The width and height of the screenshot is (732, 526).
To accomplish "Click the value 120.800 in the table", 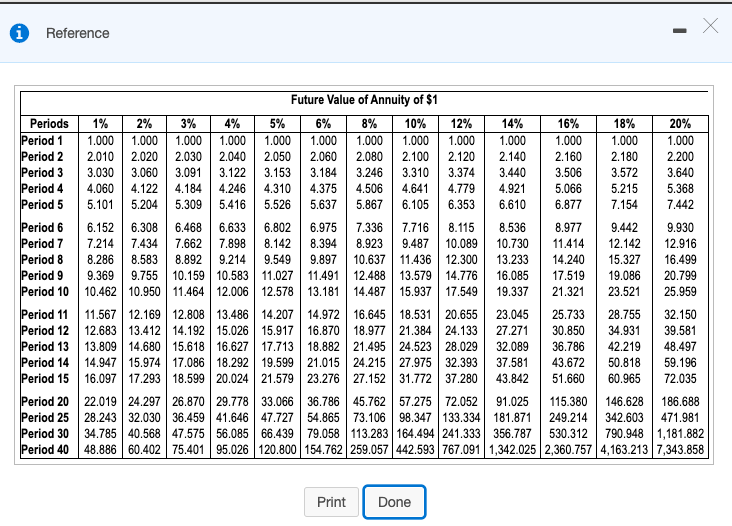I will point(277,449).
